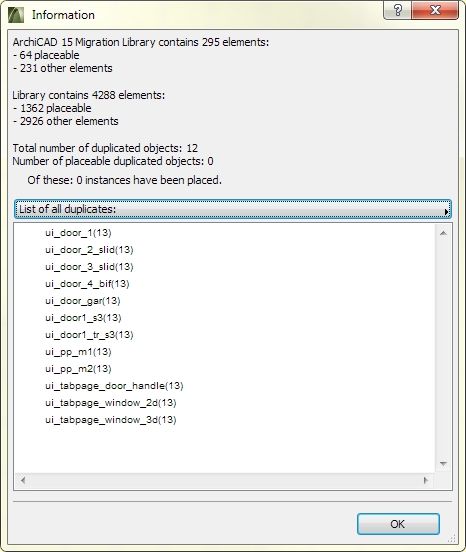Click the OK button

(398, 524)
